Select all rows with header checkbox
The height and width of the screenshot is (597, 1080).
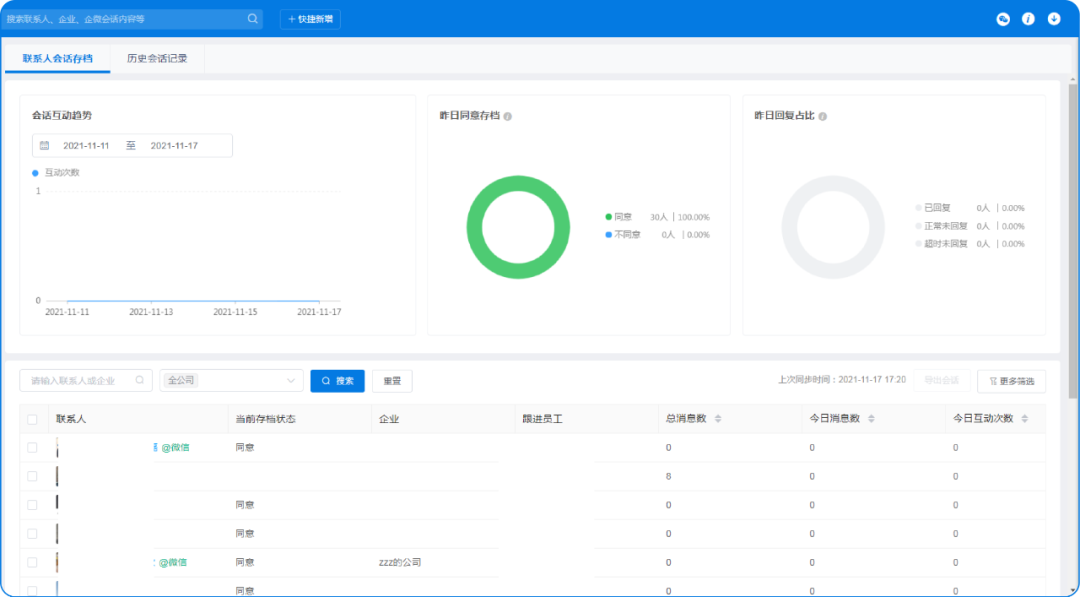pyautogui.click(x=32, y=419)
